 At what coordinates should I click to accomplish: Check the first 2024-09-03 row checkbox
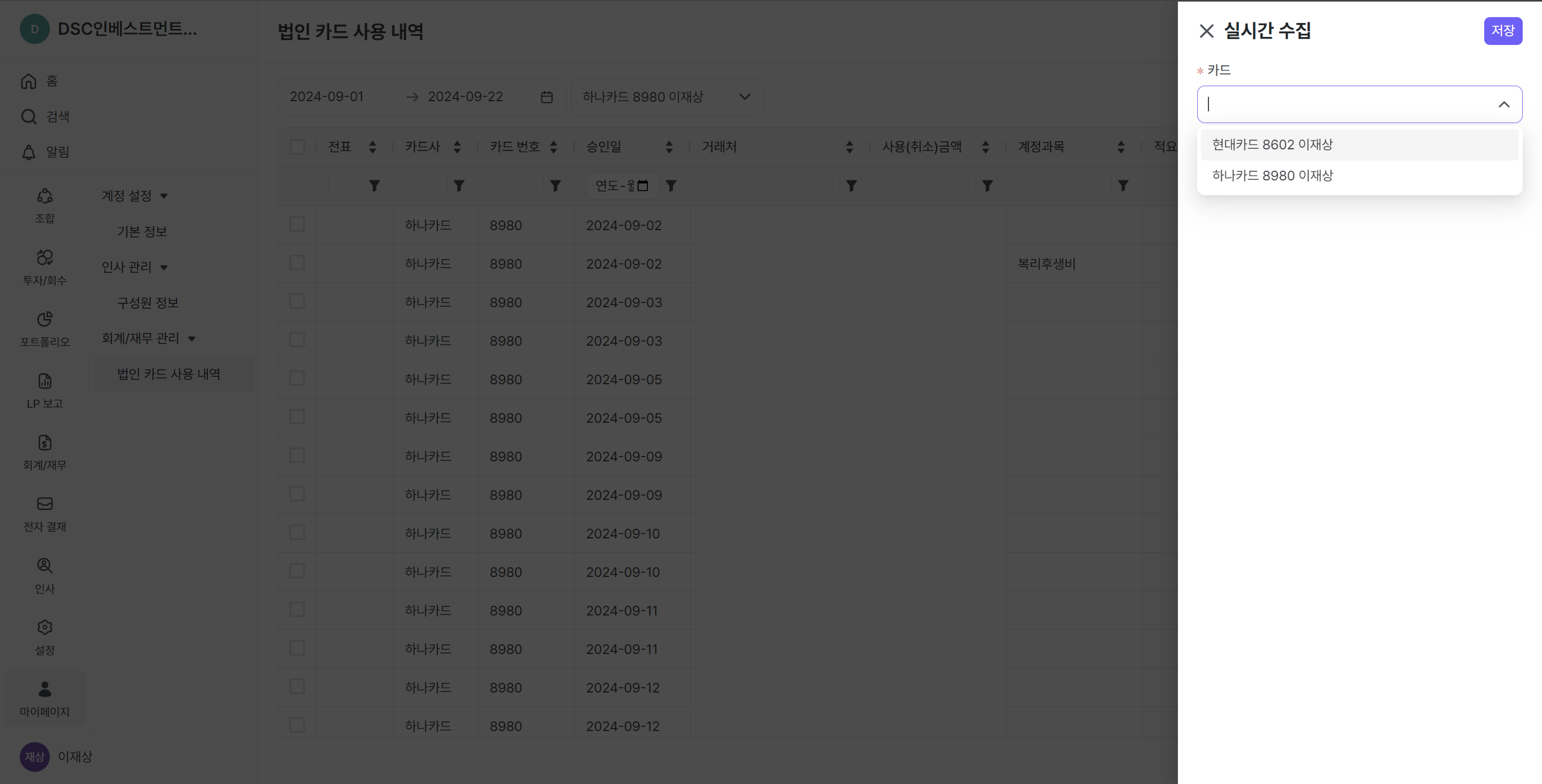(x=297, y=301)
